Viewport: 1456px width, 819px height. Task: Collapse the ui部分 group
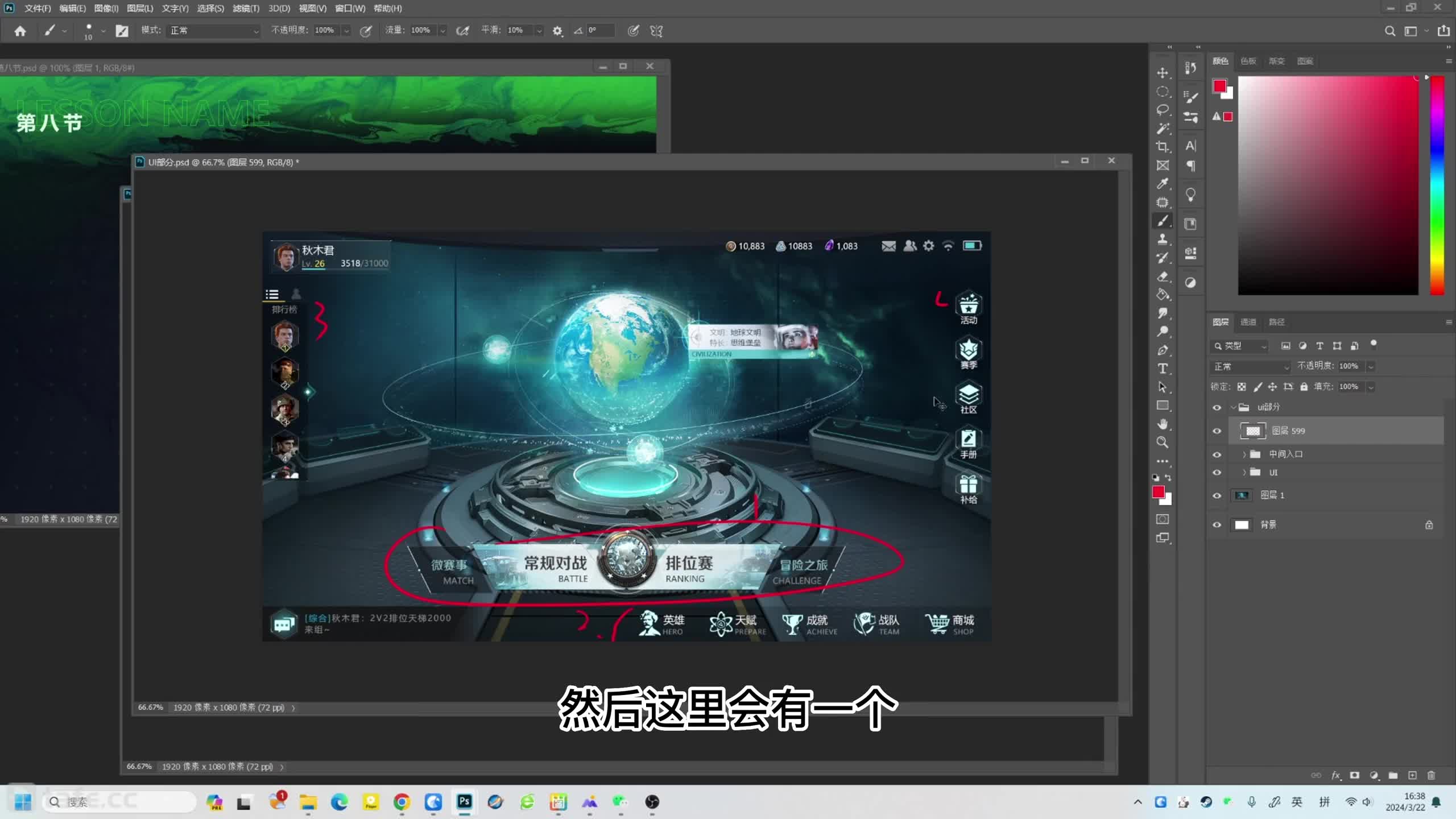pos(1233,407)
